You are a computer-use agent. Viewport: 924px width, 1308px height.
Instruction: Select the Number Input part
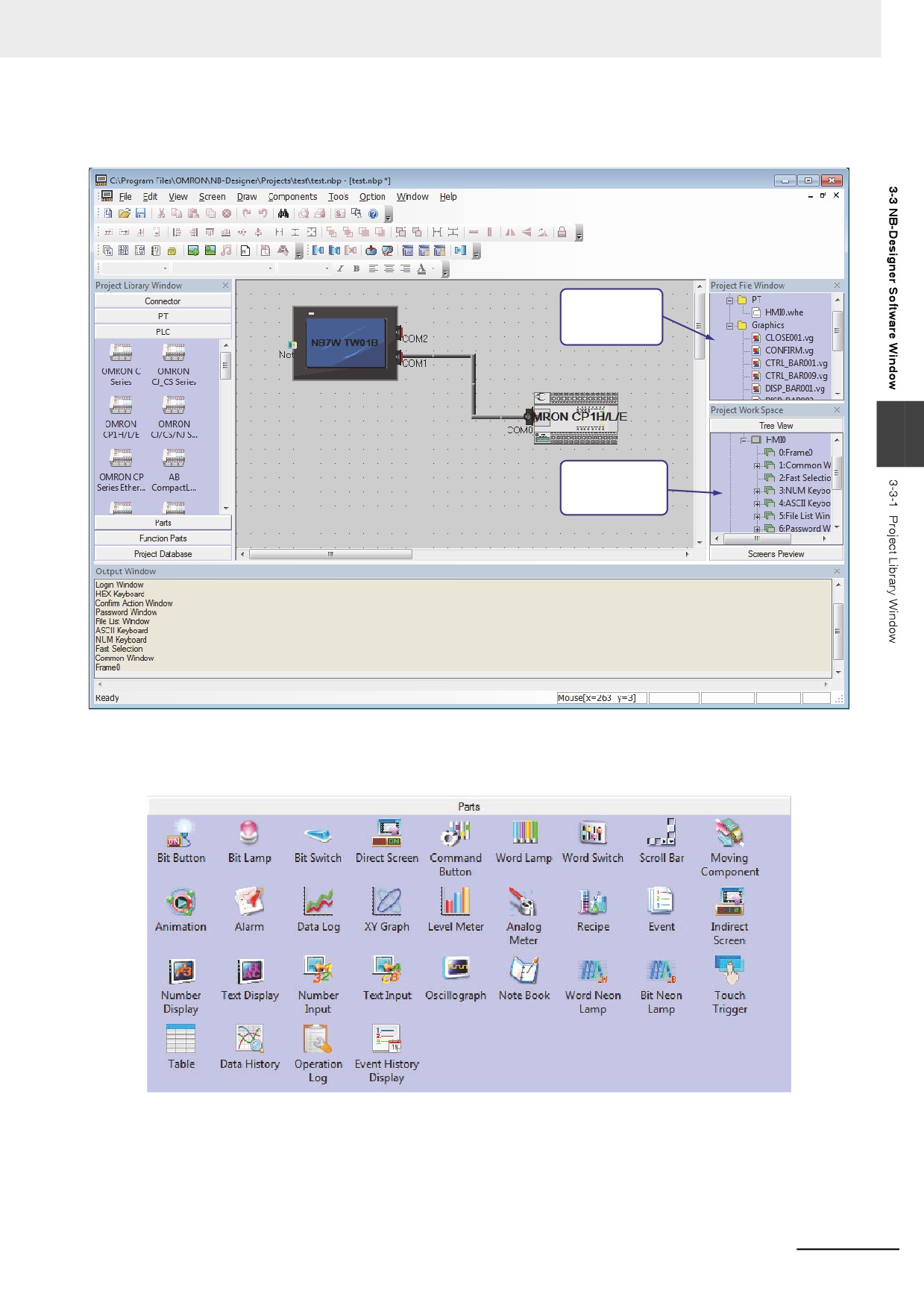pyautogui.click(x=318, y=986)
